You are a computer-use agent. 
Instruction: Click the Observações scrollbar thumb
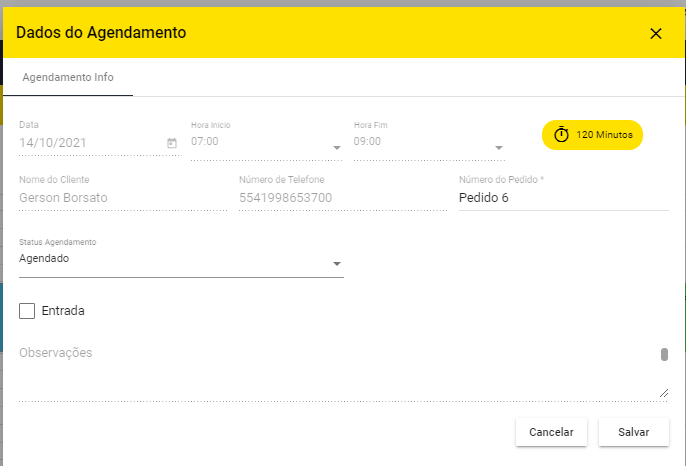(664, 354)
